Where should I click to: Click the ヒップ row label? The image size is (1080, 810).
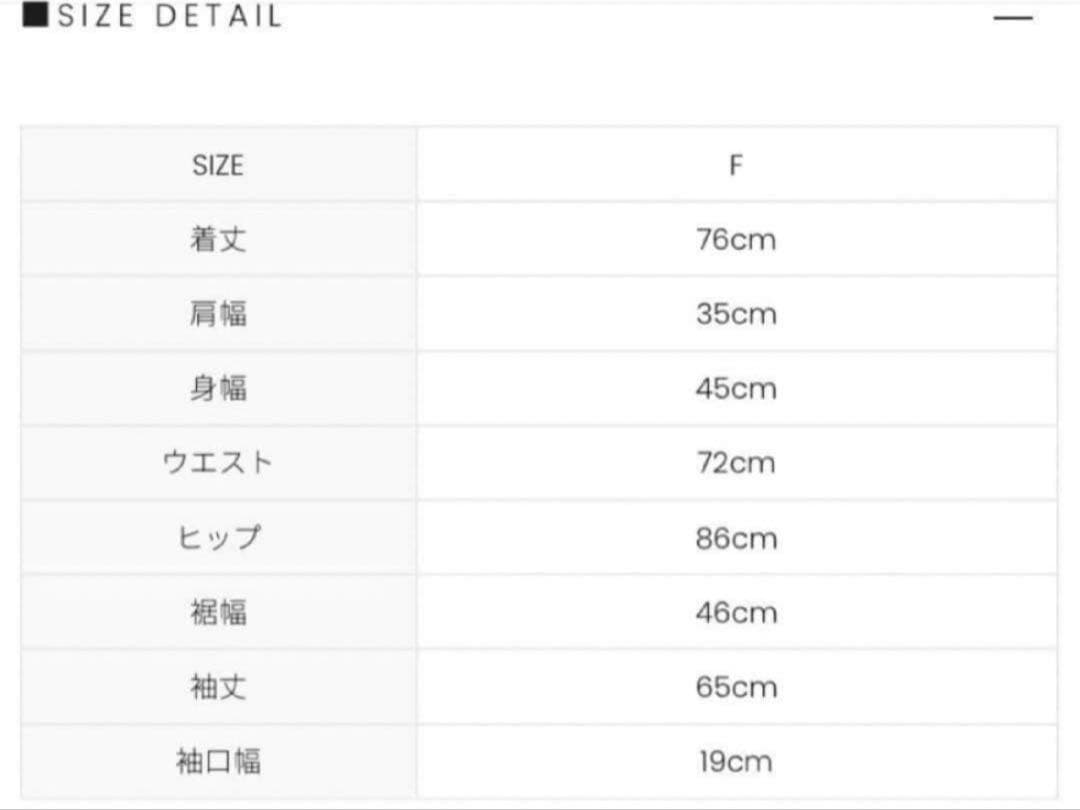pyautogui.click(x=218, y=538)
